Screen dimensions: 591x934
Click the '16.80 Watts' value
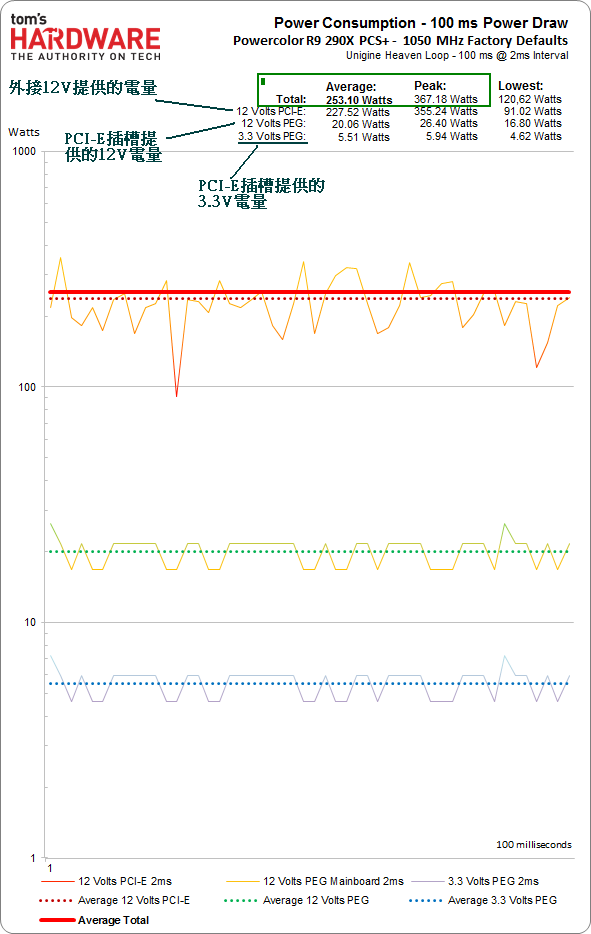point(533,123)
